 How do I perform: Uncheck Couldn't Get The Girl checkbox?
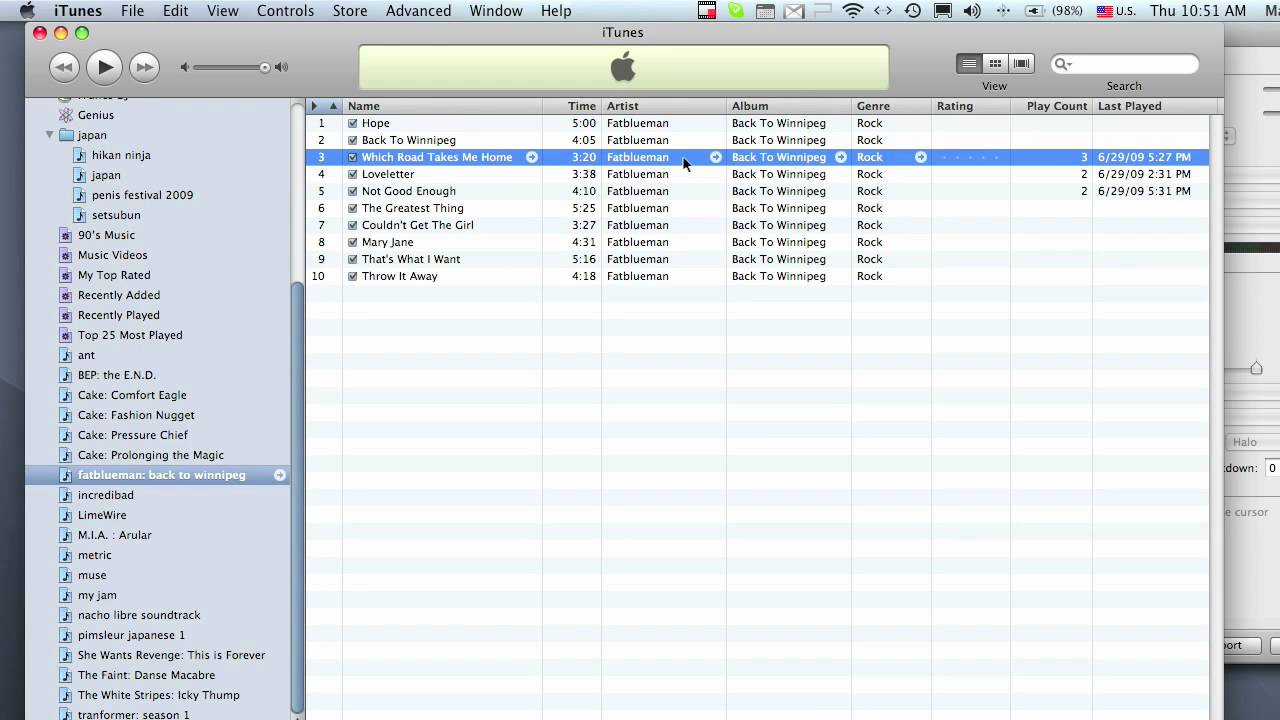click(352, 225)
